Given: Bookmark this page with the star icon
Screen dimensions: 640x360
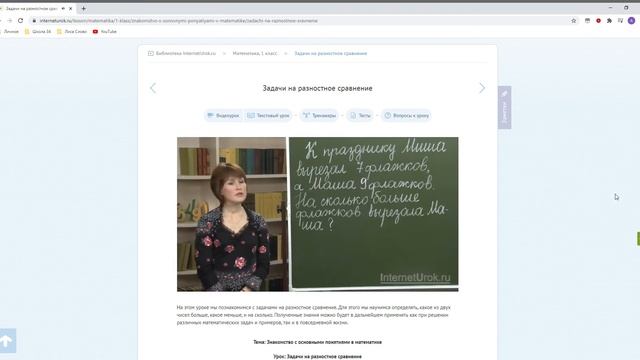Looking at the screenshot, I should coord(573,20).
